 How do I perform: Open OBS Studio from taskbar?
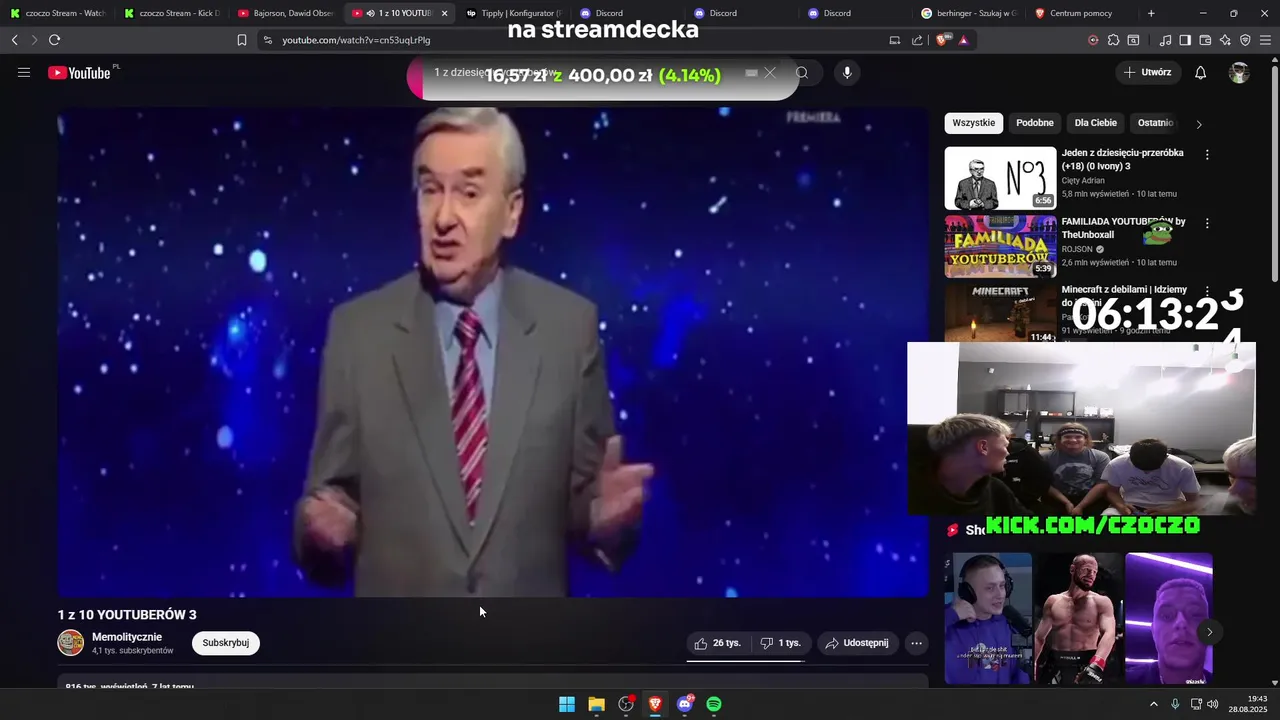(626, 704)
